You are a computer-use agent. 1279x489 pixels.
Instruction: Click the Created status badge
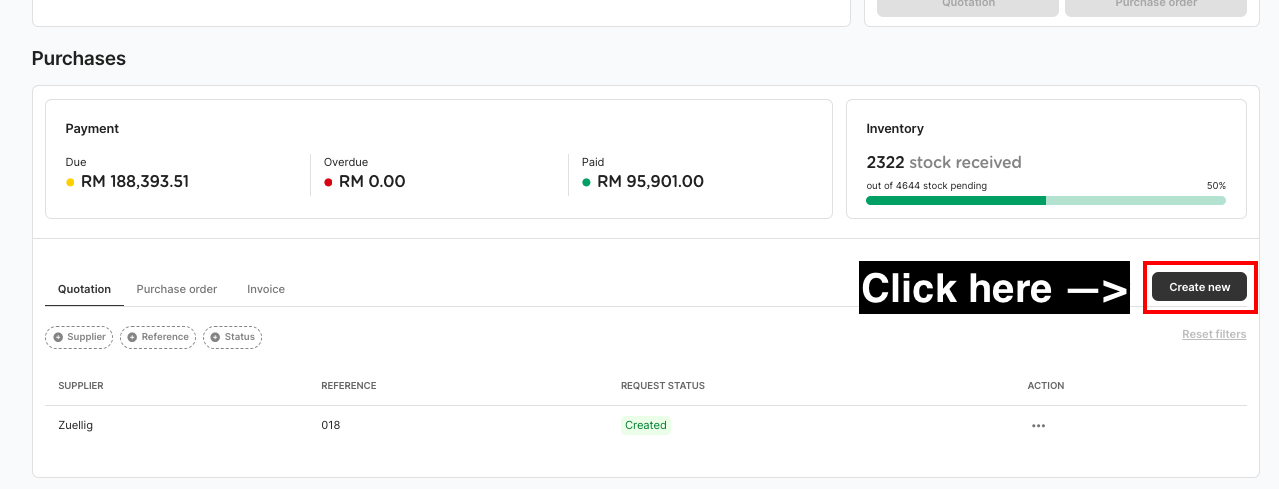[645, 425]
